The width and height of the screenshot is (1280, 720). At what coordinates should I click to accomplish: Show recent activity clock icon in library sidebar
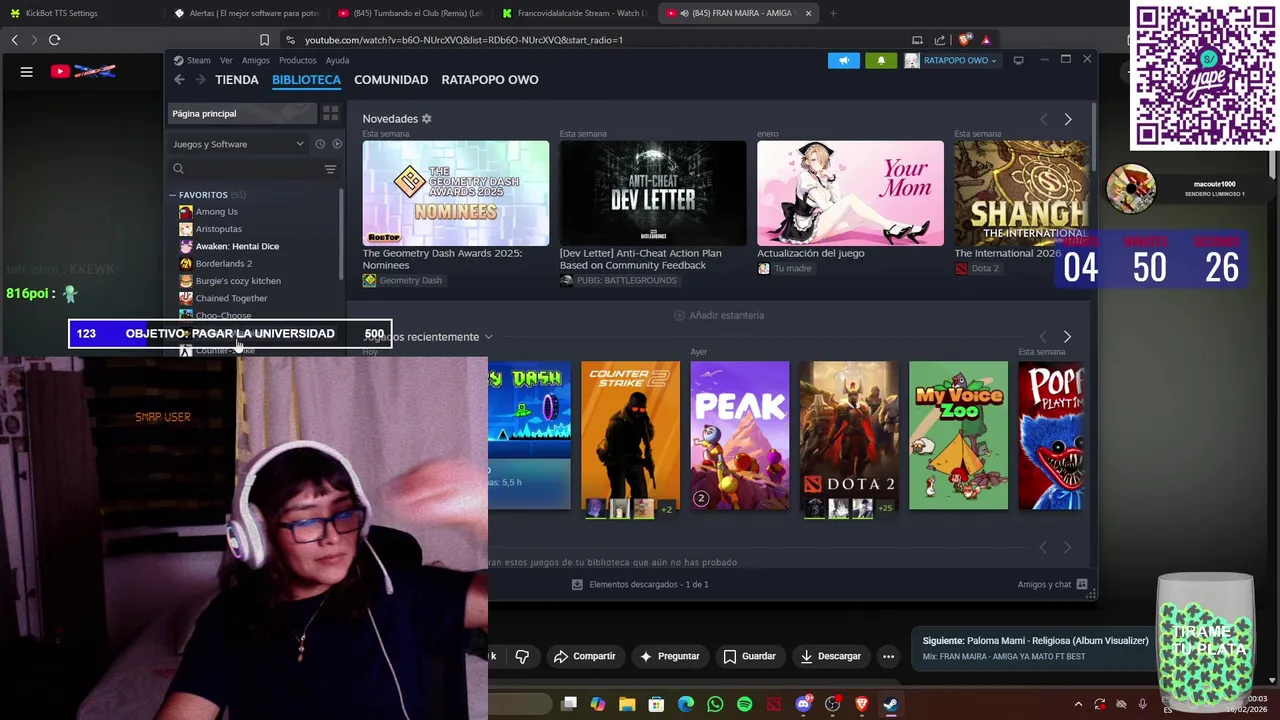(x=320, y=144)
